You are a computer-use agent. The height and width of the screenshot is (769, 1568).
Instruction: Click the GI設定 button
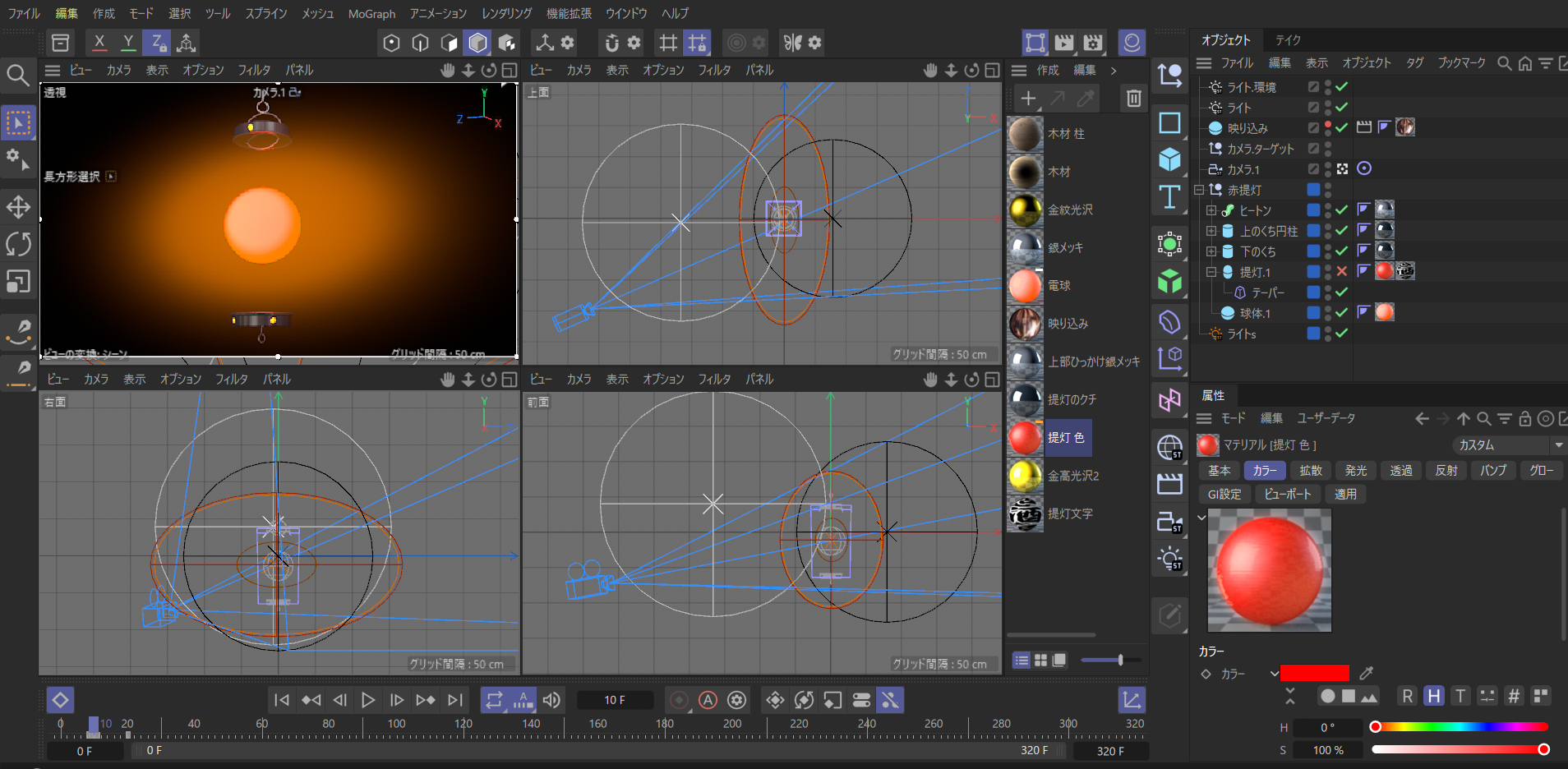(1224, 494)
